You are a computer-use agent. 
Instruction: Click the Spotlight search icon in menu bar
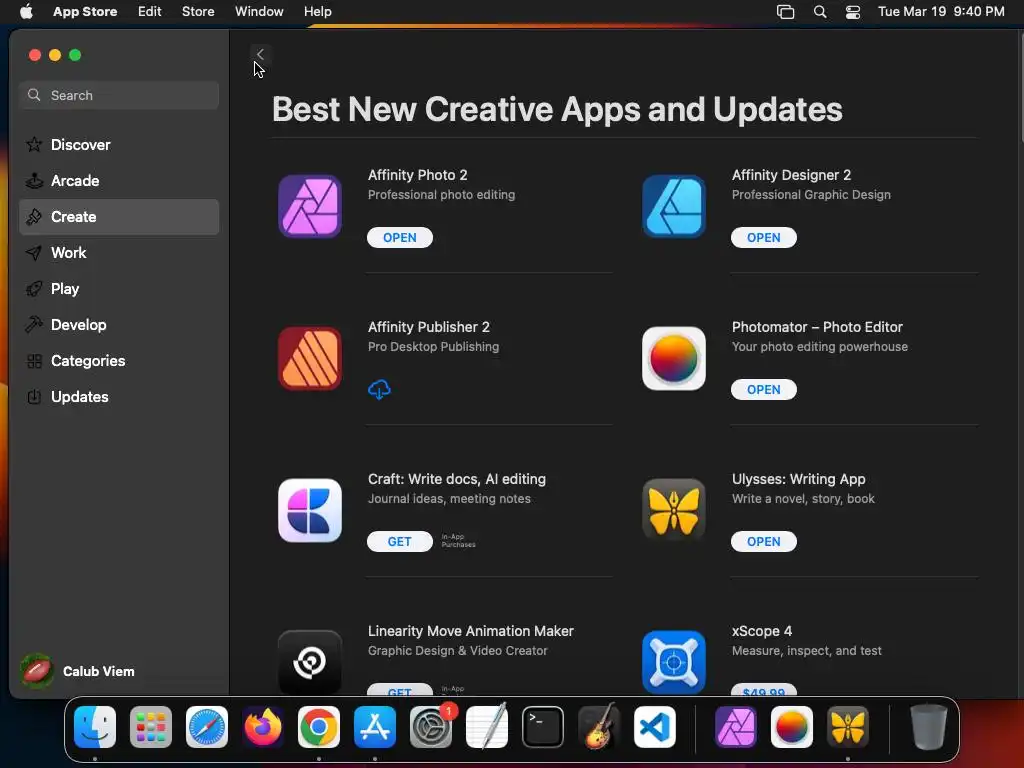coord(820,12)
